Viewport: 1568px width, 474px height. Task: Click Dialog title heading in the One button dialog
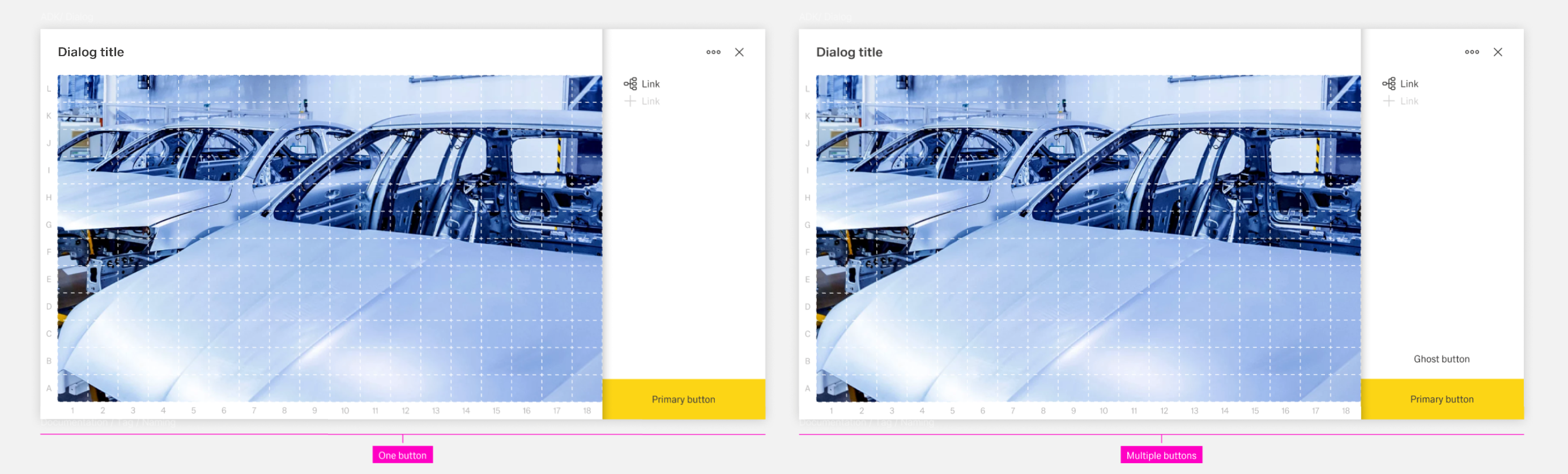point(91,52)
